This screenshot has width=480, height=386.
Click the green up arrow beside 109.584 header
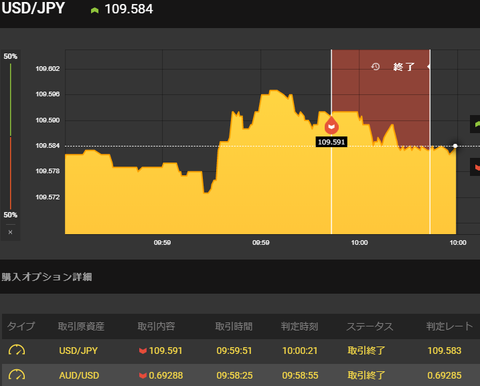(95, 11)
